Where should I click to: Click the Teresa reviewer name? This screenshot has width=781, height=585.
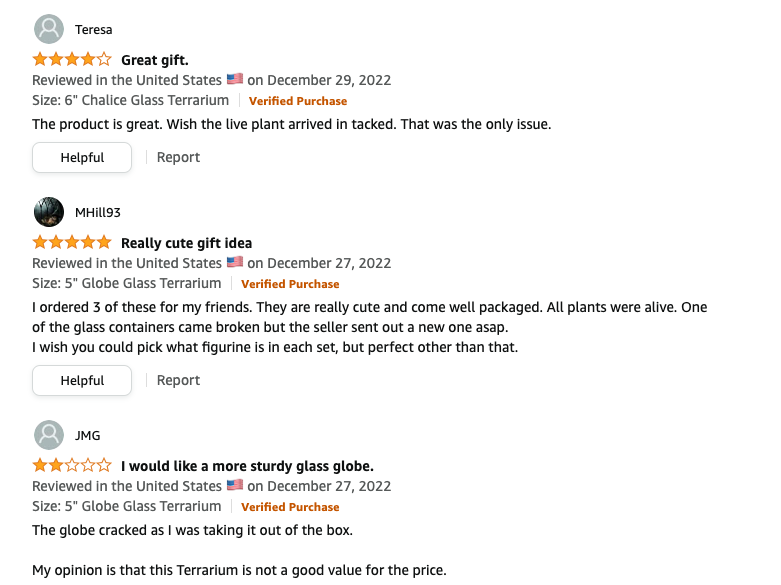(x=94, y=30)
